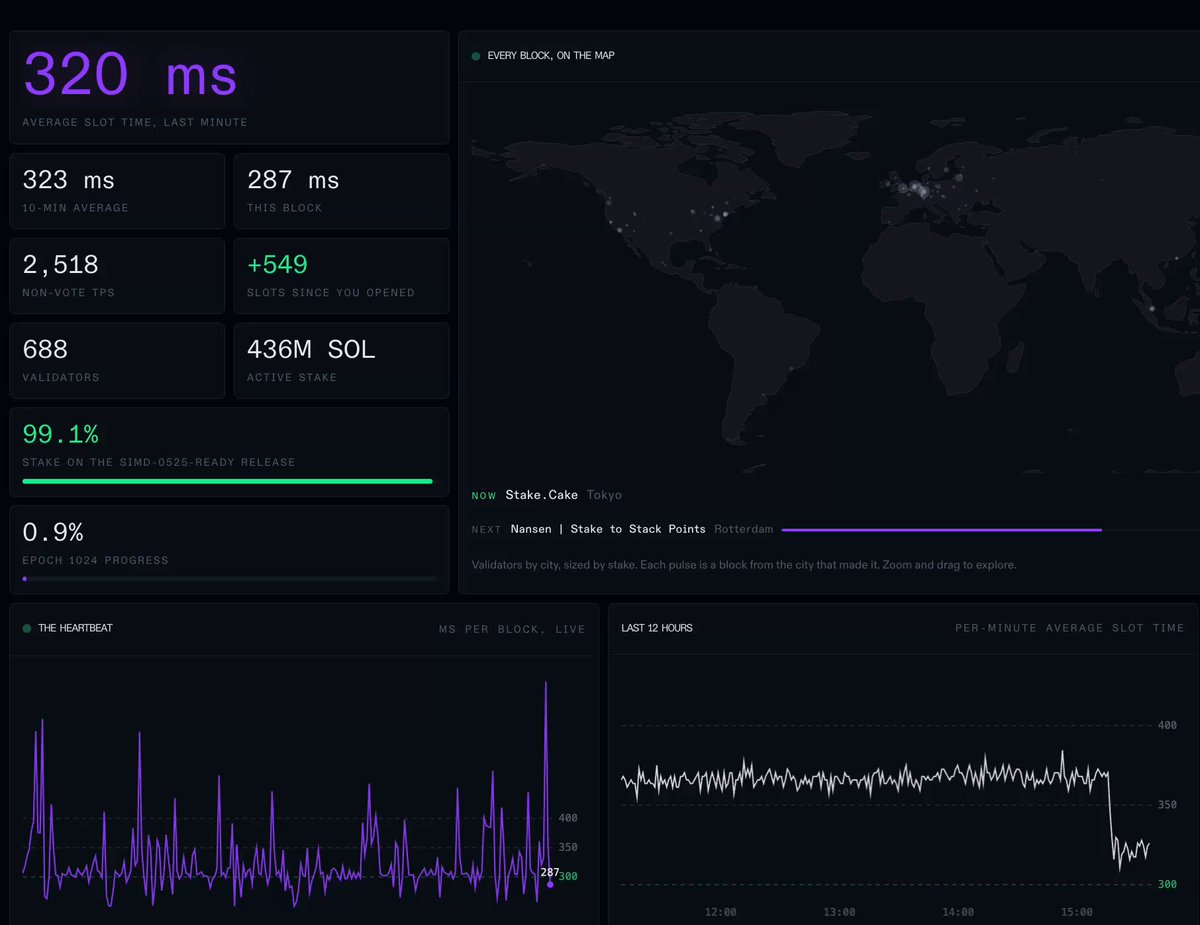1200x925 pixels.
Task: Click the "15:00" time axis label
Action: tap(1077, 912)
